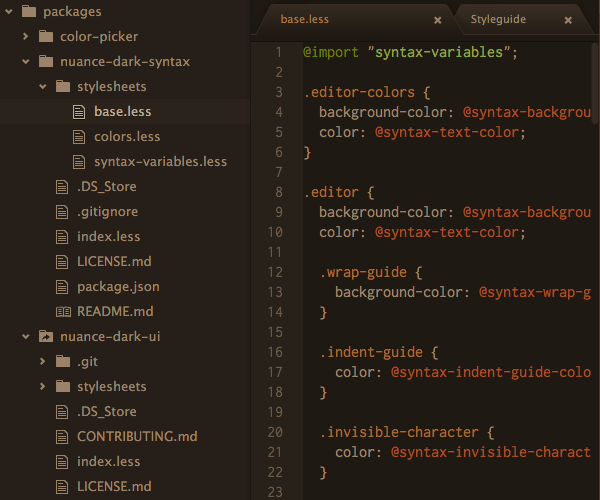Switch to the Styleguide tab
The image size is (600, 500).
point(498,19)
